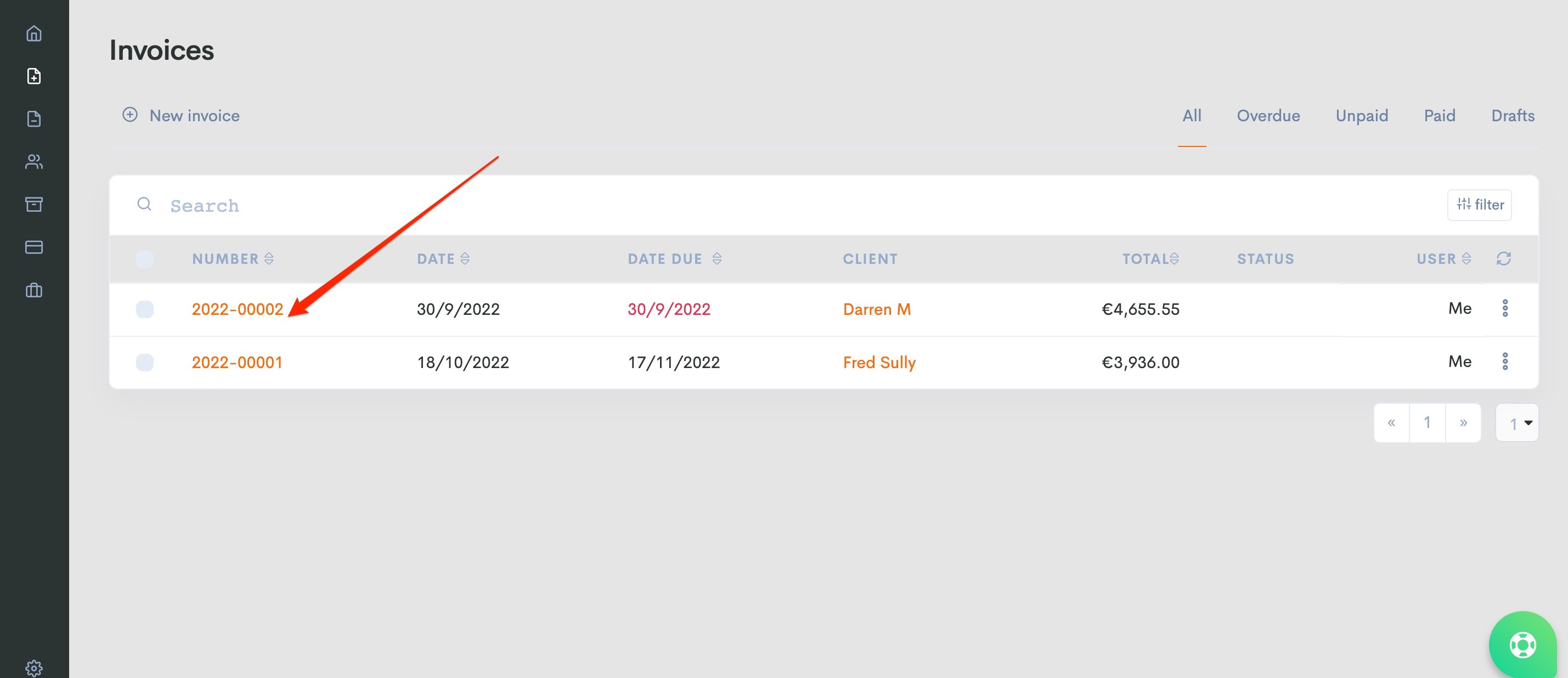This screenshot has width=1568, height=678.
Task: Toggle the select-all checkbox in header
Action: pos(145,259)
